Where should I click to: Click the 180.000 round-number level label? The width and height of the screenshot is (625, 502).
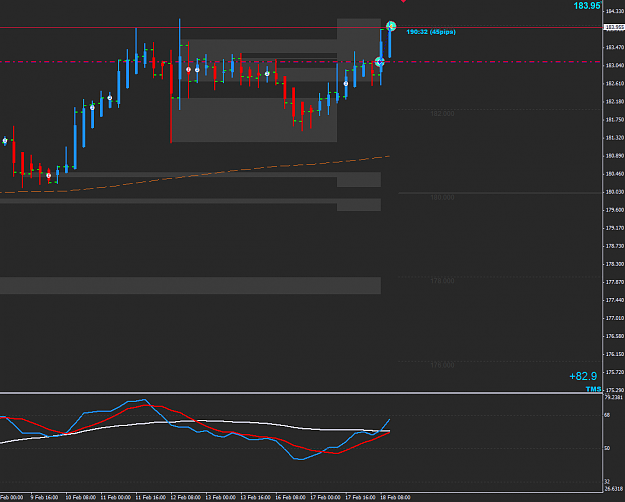coord(442,198)
